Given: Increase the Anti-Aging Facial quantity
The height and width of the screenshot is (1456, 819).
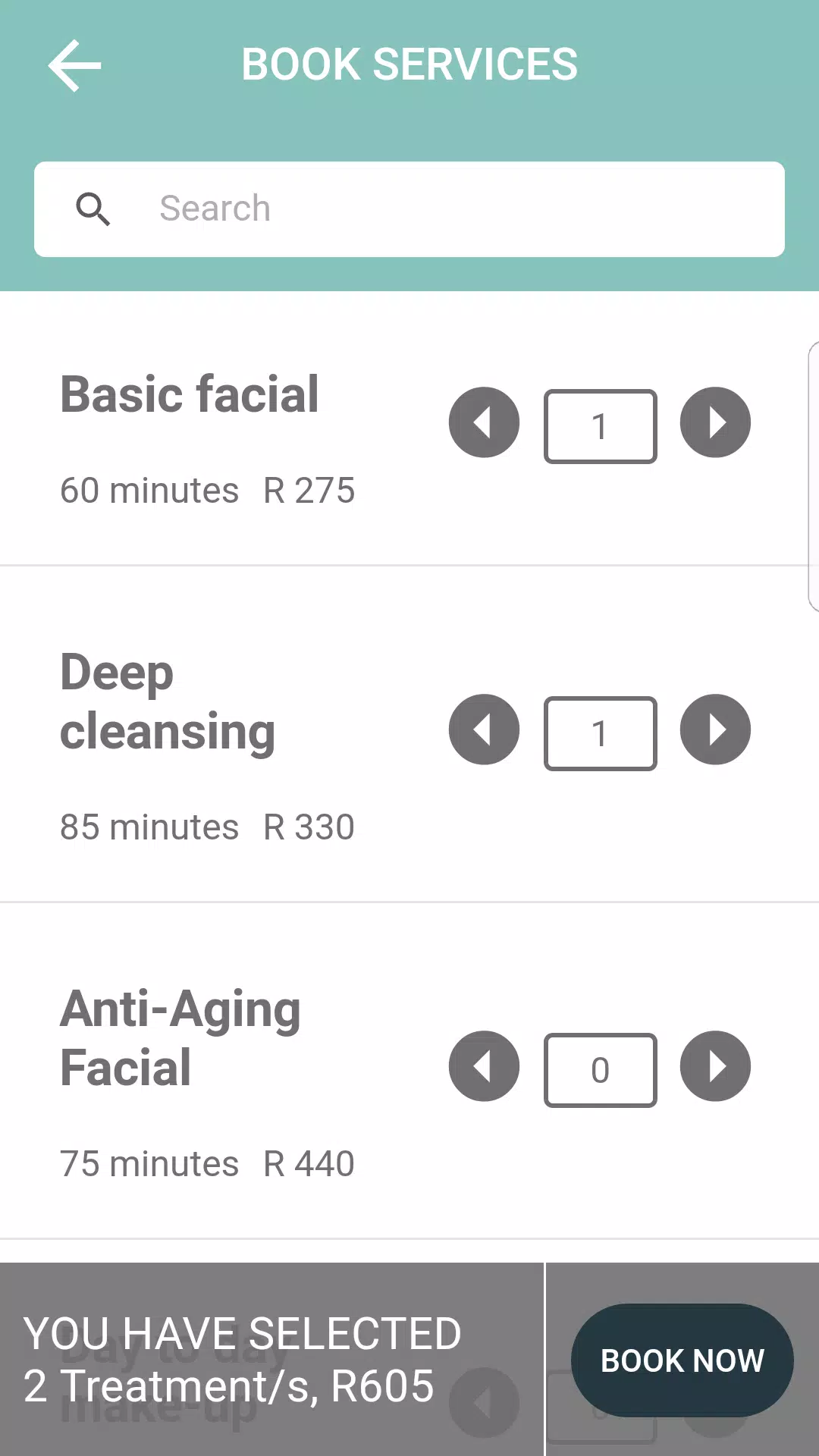Looking at the screenshot, I should pos(714,1066).
